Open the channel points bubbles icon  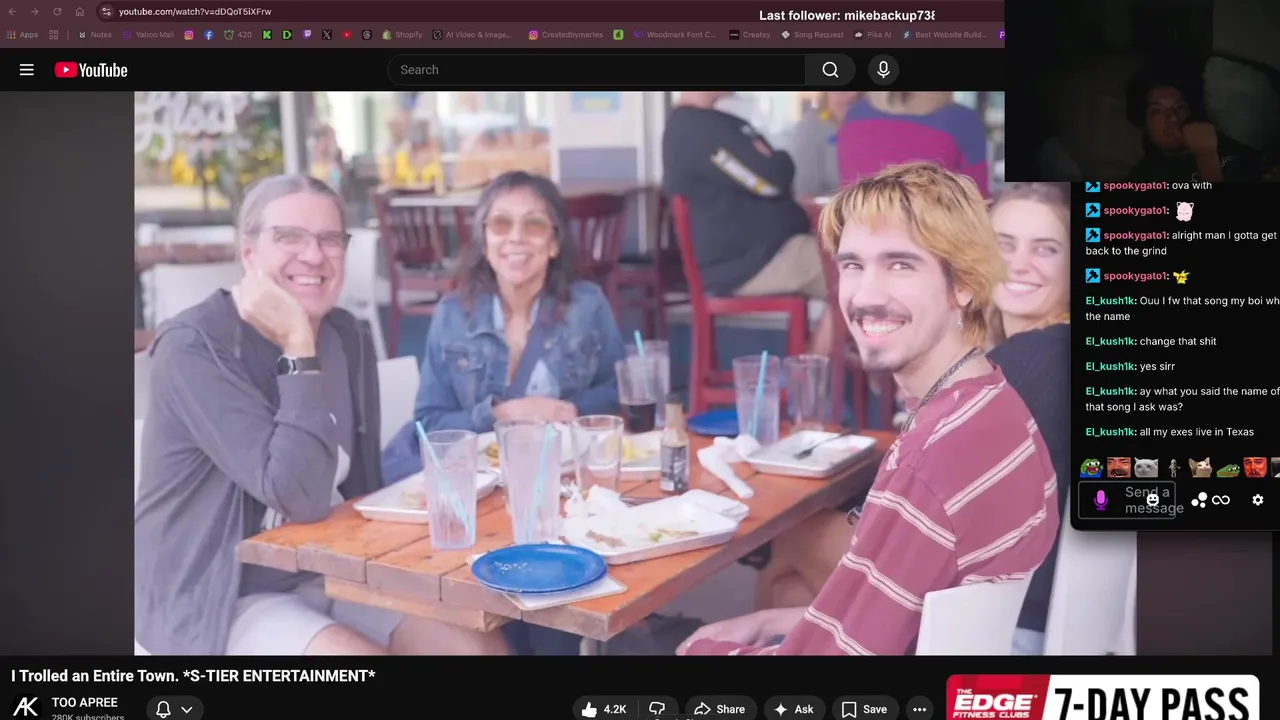[1199, 500]
